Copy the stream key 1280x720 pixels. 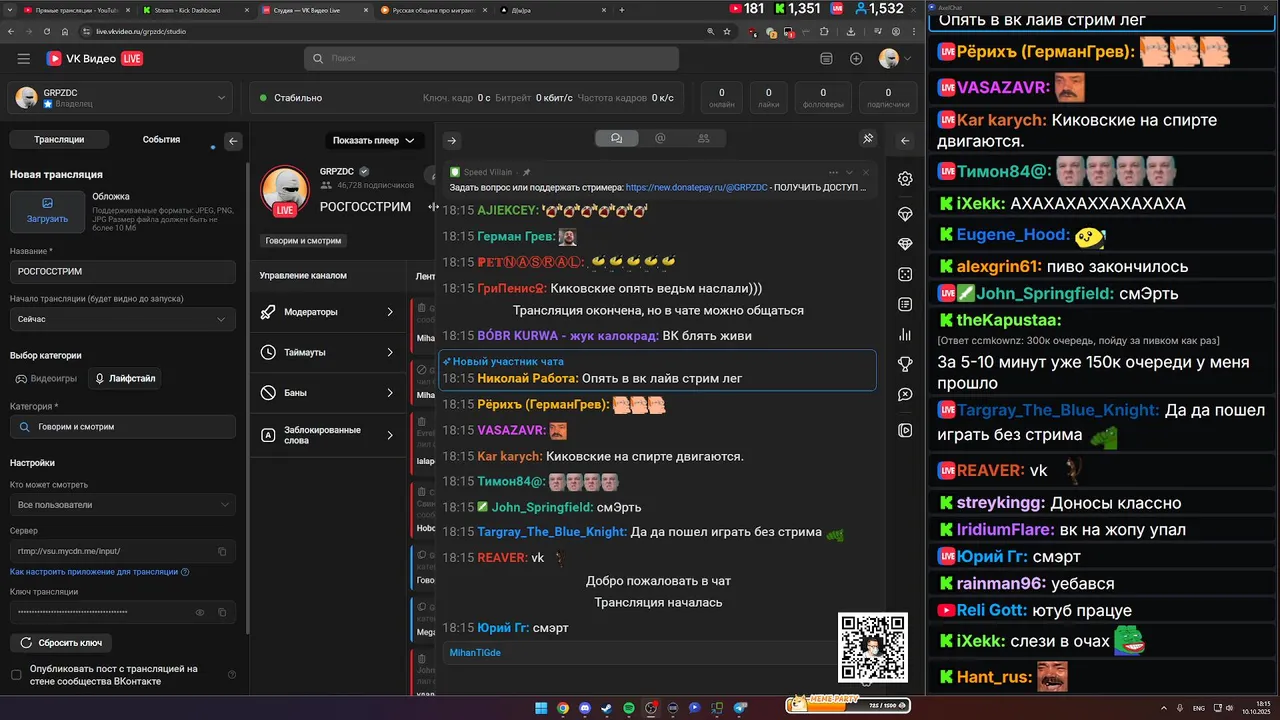[222, 612]
